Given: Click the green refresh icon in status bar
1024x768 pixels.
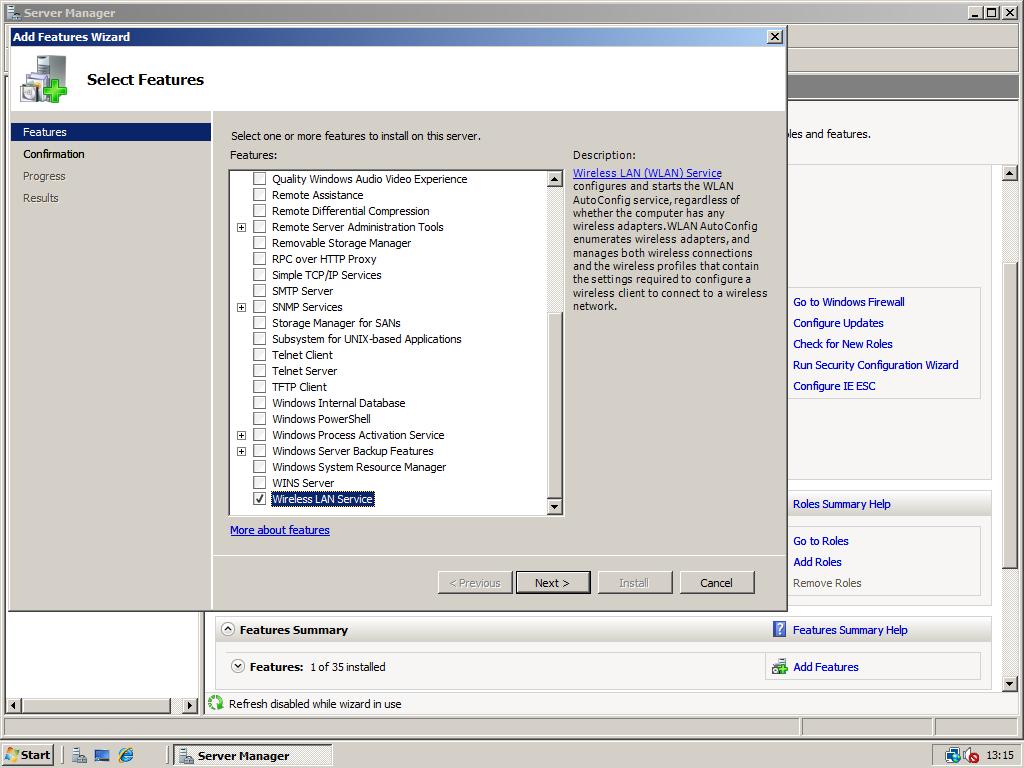Looking at the screenshot, I should point(216,703).
